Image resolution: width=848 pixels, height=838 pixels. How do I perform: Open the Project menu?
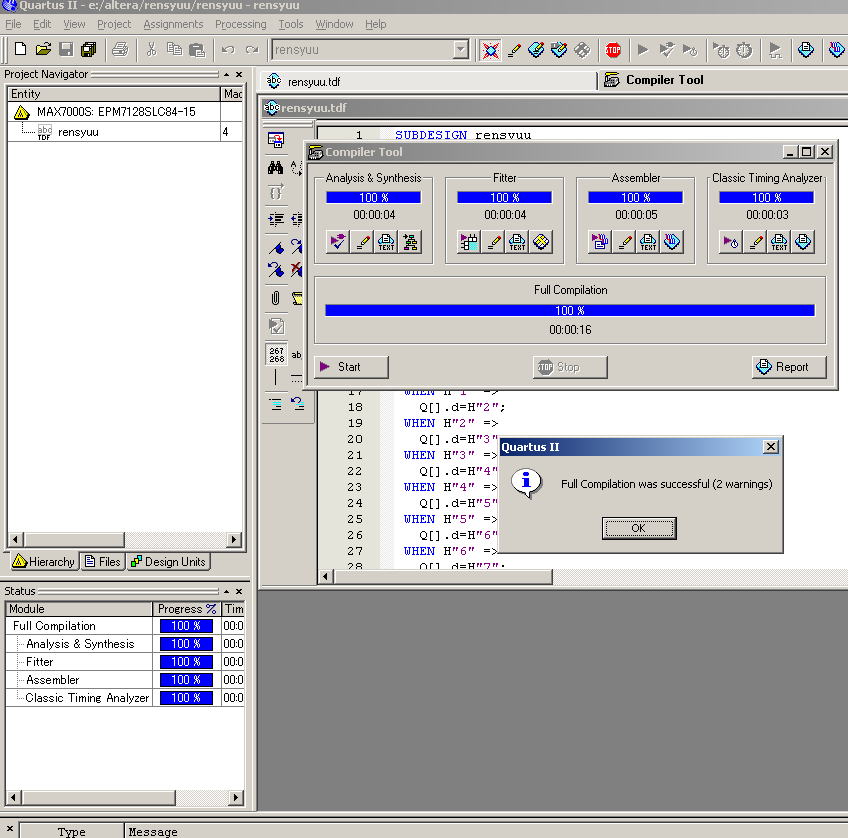click(114, 24)
